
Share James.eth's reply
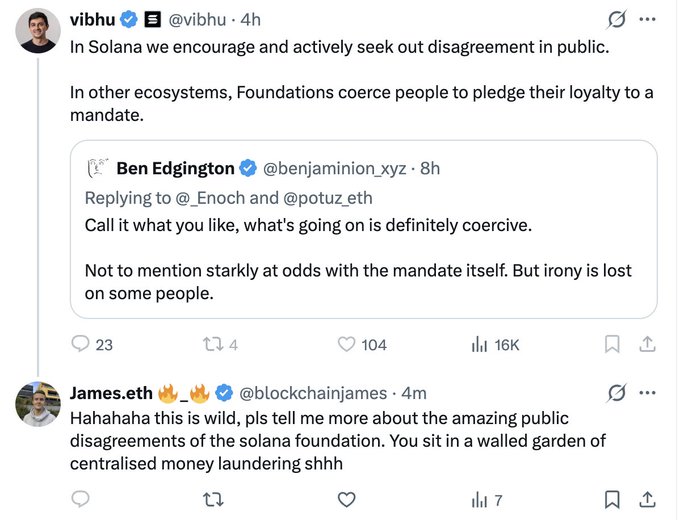coord(647,498)
